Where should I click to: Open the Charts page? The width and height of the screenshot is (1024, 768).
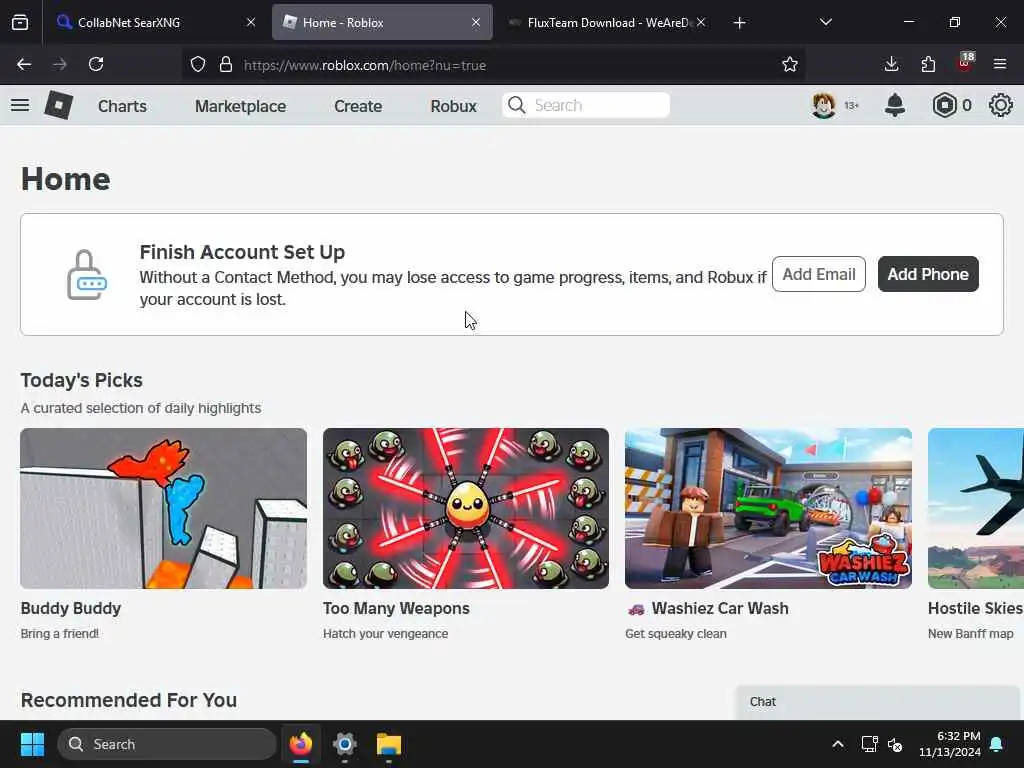122,106
